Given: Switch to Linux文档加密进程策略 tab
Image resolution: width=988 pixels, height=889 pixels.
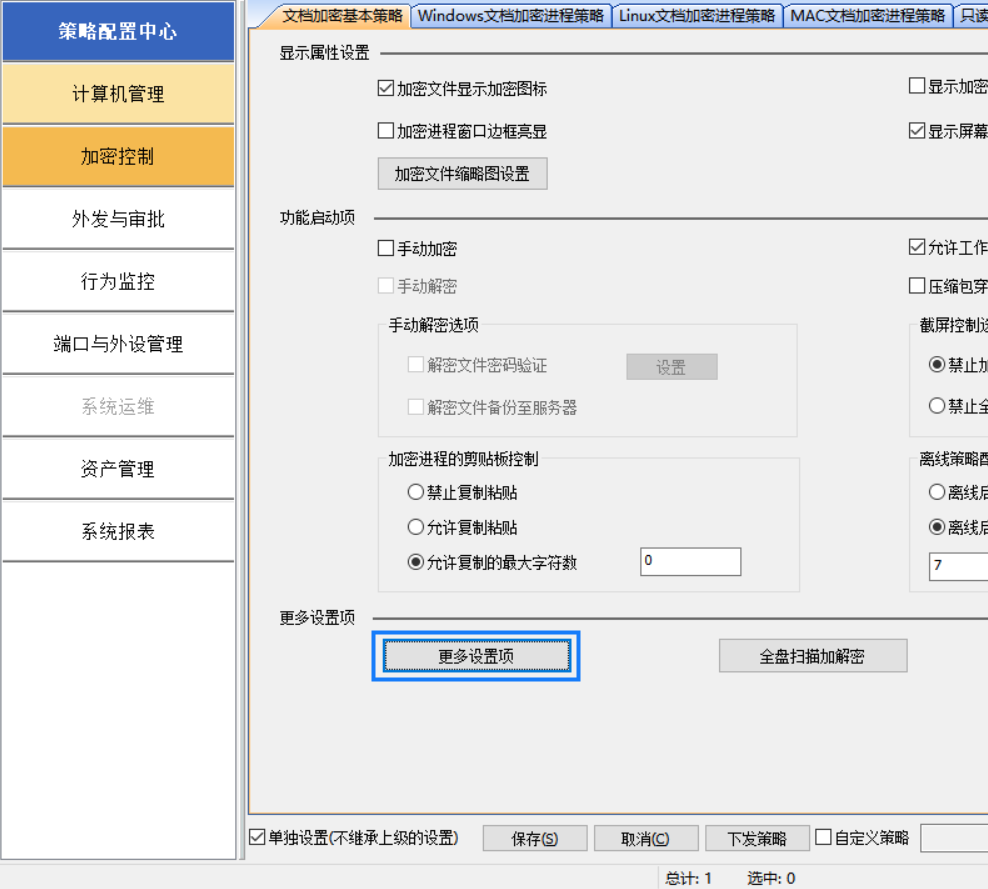Looking at the screenshot, I should (697, 15).
